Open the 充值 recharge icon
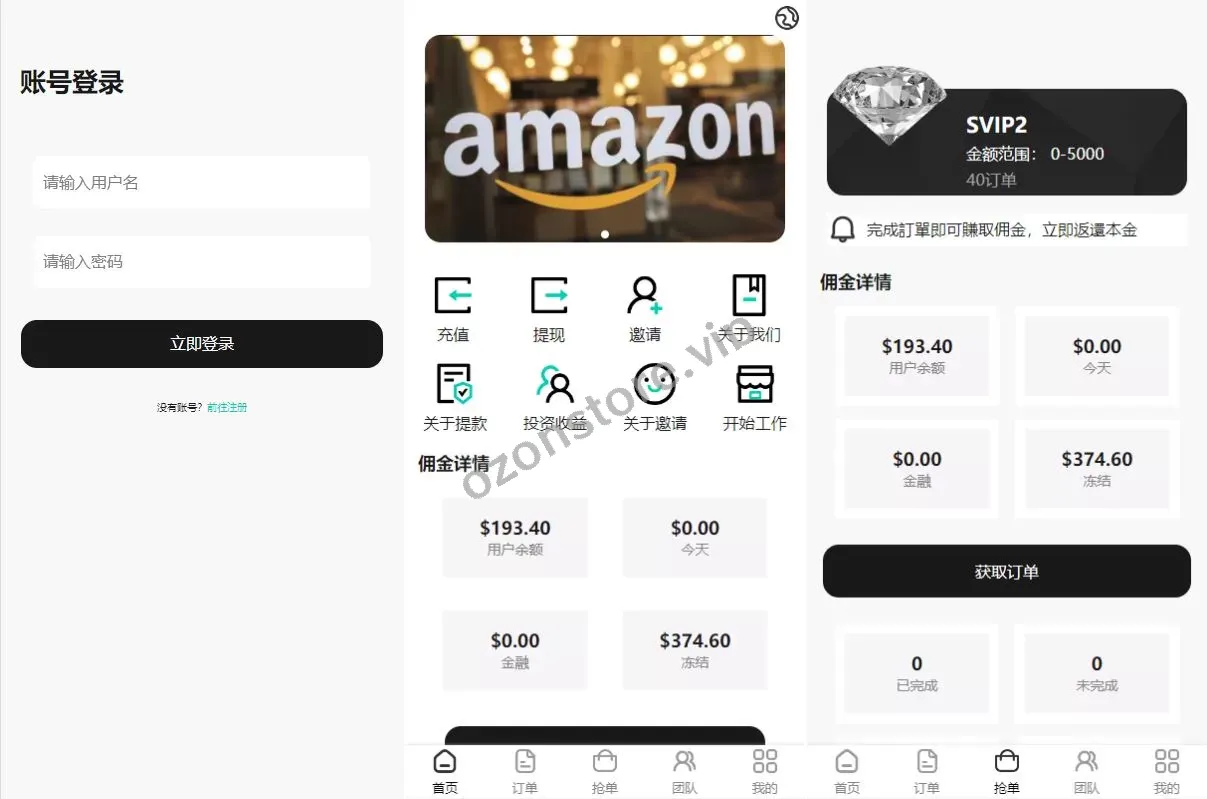This screenshot has height=799, width=1207. (453, 296)
